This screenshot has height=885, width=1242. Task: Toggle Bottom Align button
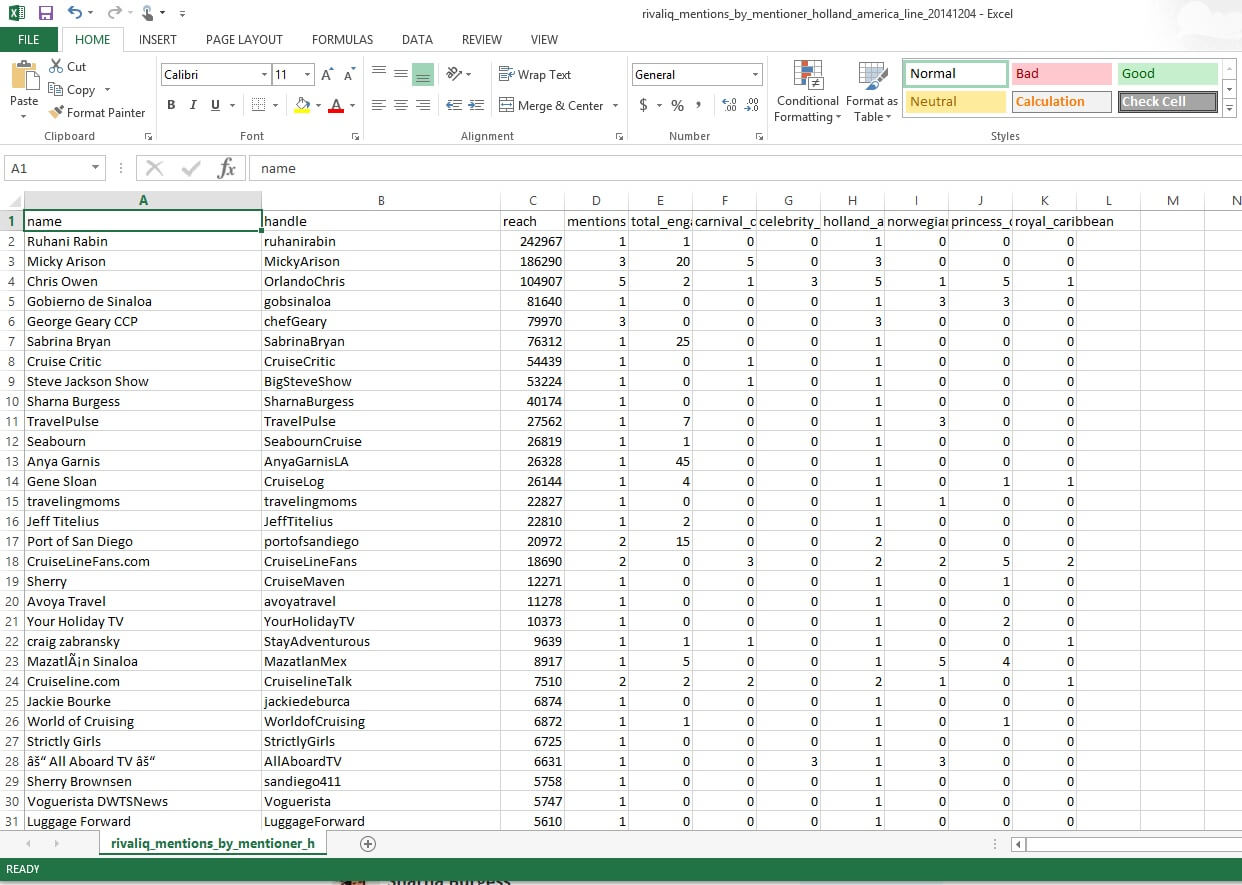[423, 74]
